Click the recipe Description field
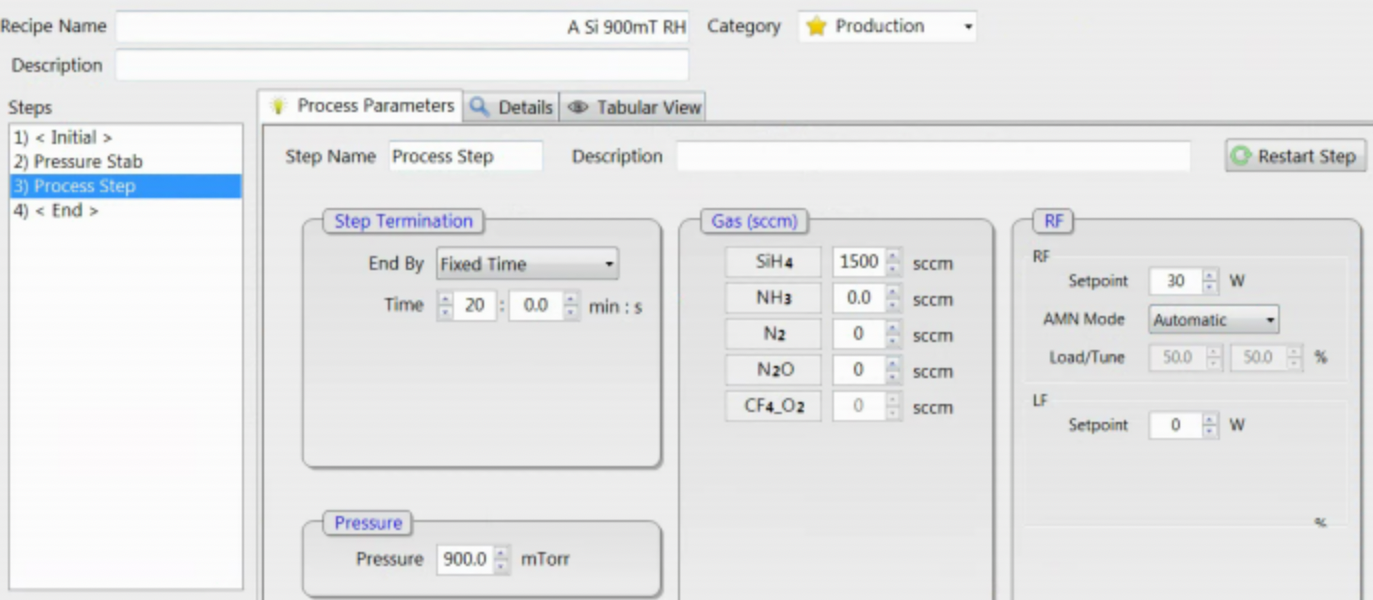 (x=402, y=65)
